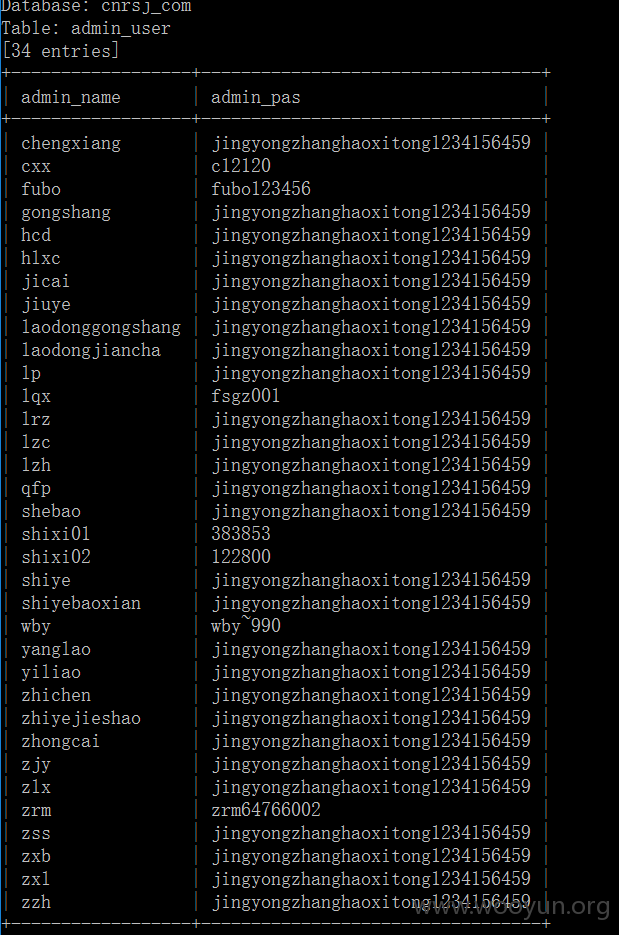Viewport: 619px width, 935px height.
Task: Select the Database name line
Action: (x=96, y=7)
